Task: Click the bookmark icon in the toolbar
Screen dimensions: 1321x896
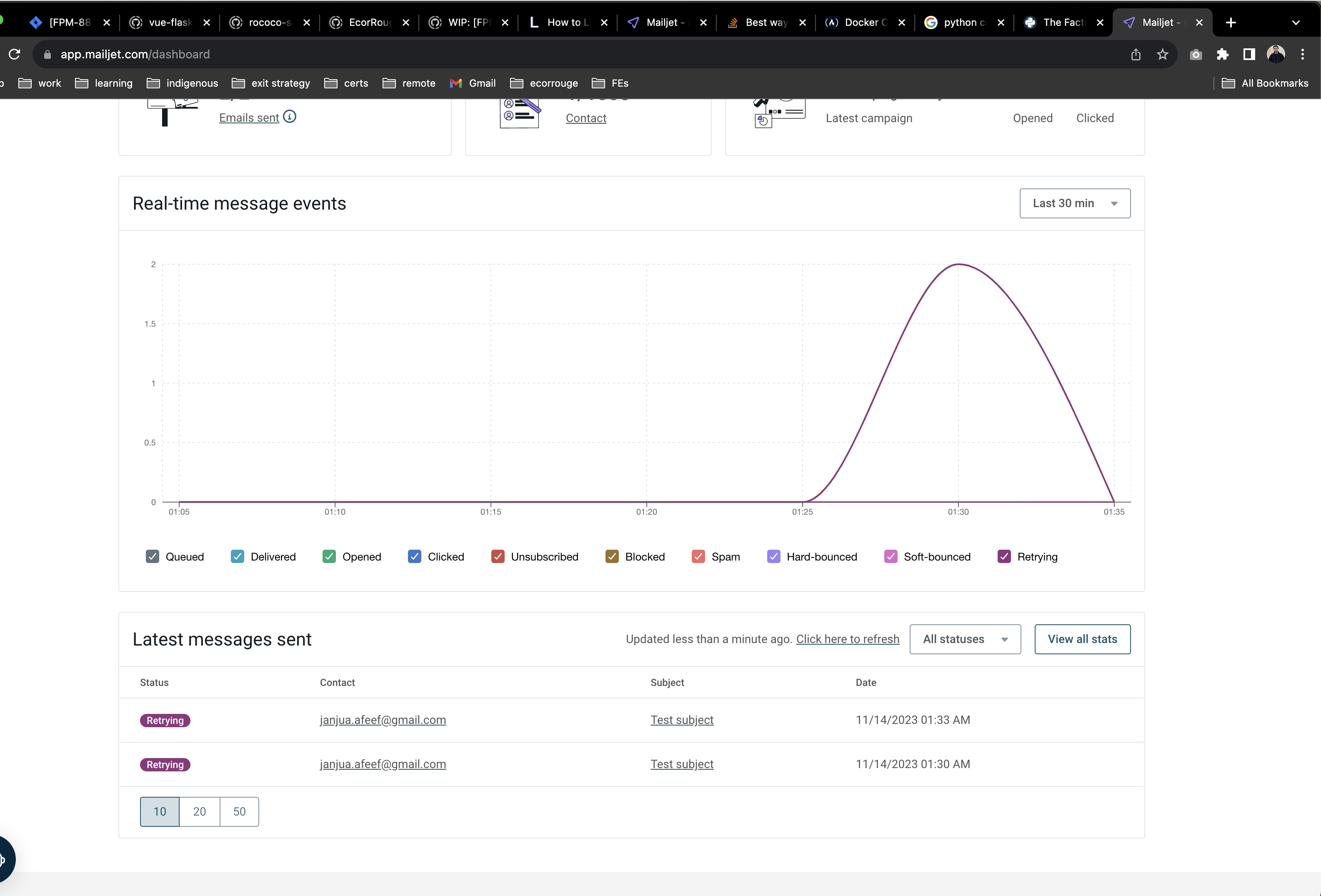Action: click(x=1163, y=54)
